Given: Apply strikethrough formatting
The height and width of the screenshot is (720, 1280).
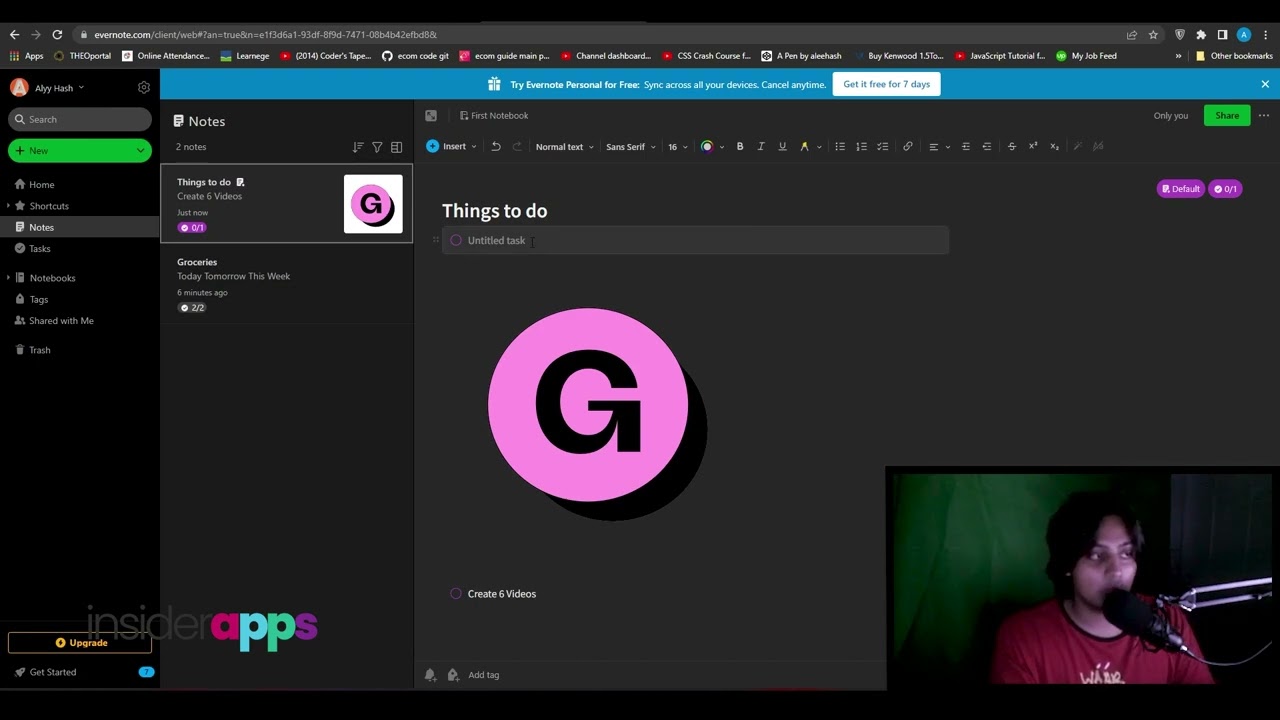Looking at the screenshot, I should 1011,147.
